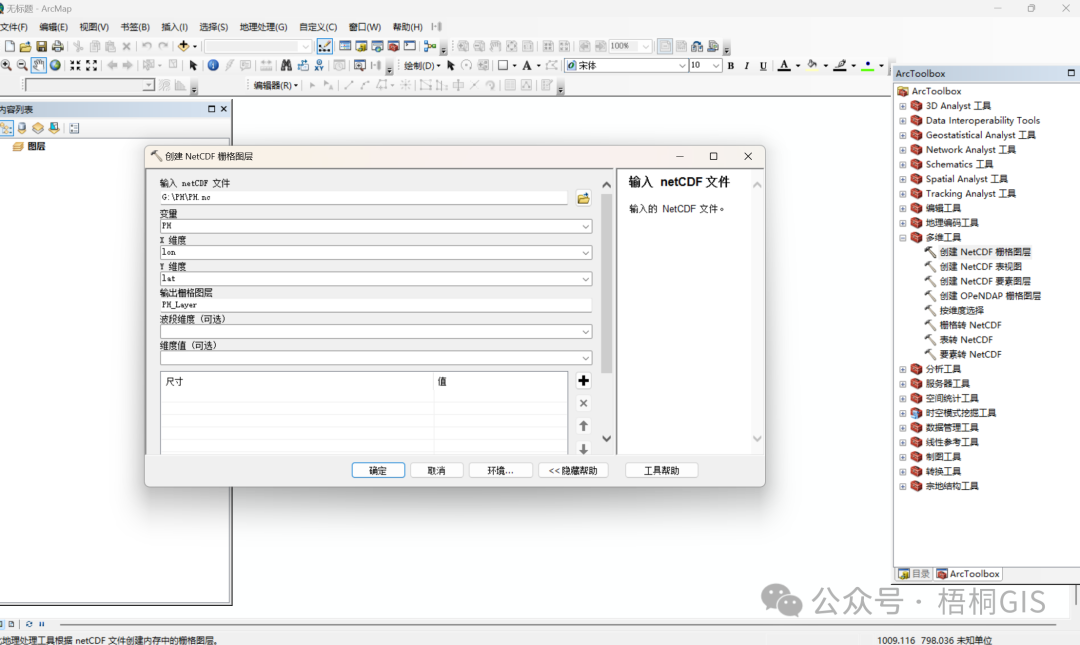Open the 自定义(C) menu
Viewport: 1080px width, 645px height.
point(318,27)
